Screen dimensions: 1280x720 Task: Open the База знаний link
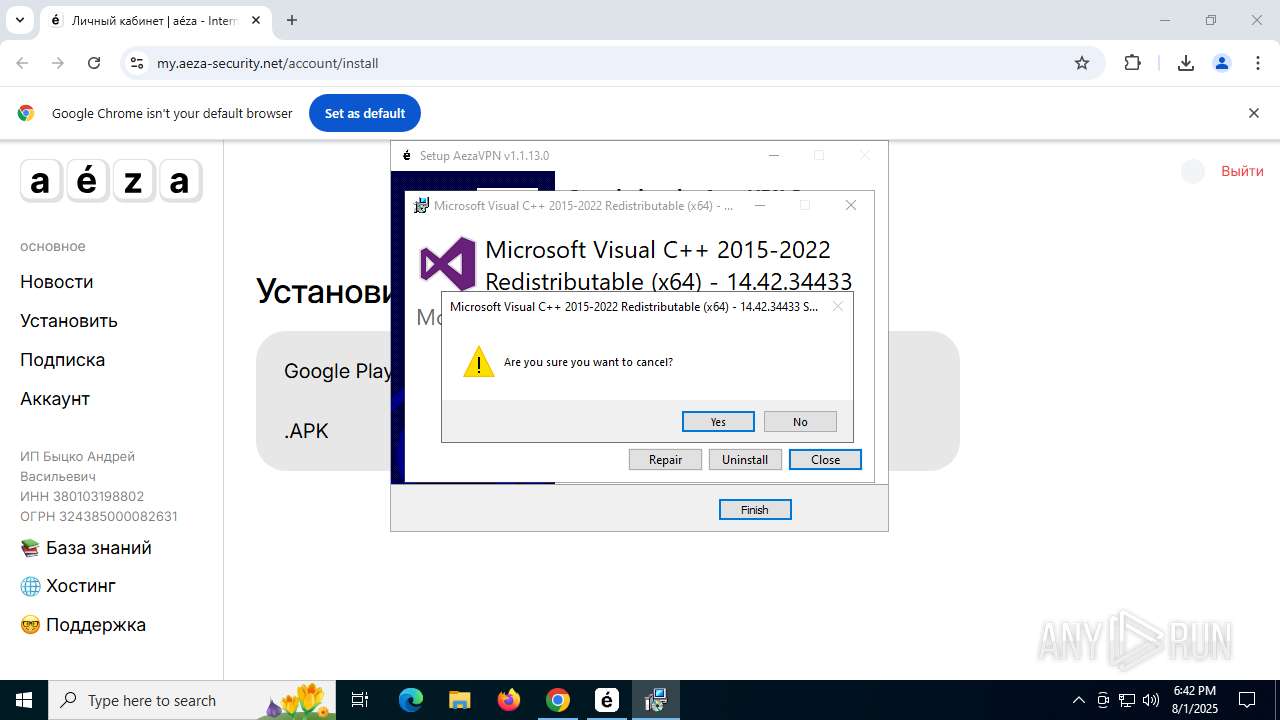tap(86, 548)
